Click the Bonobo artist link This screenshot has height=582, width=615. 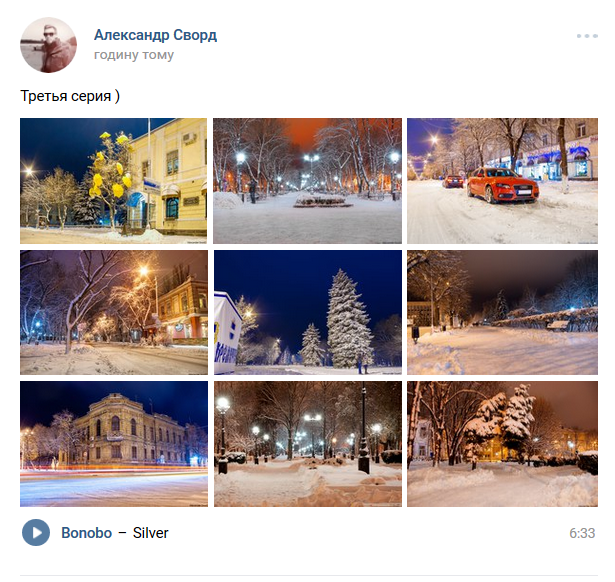(x=87, y=533)
